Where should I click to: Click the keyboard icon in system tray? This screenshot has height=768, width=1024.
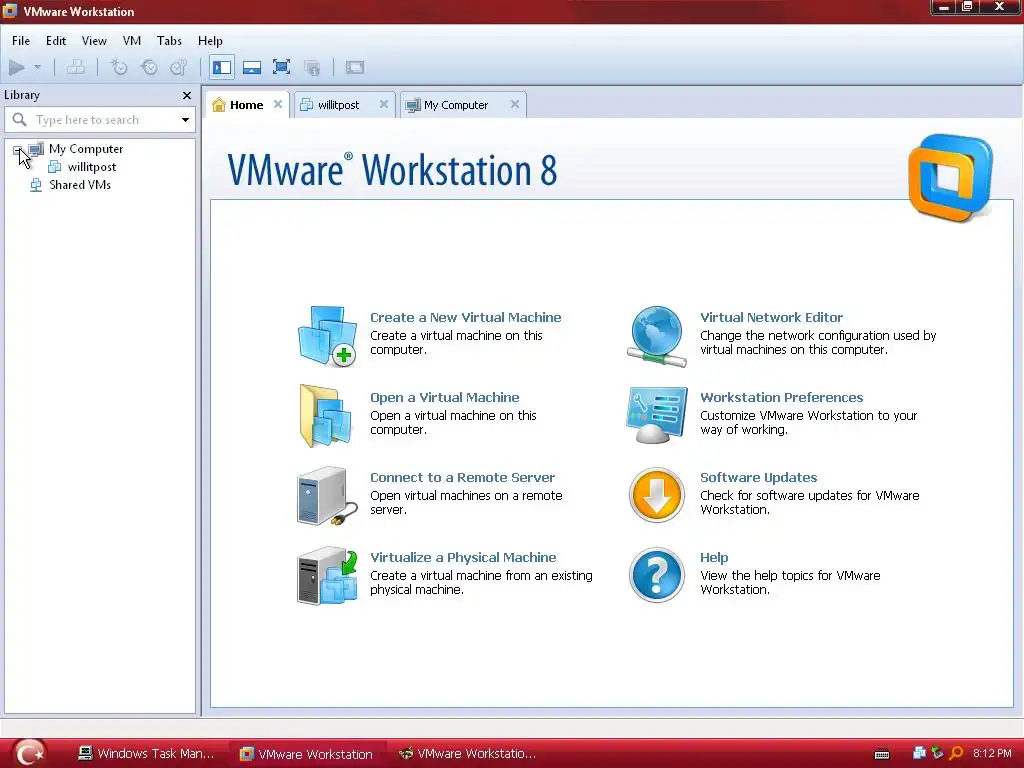point(882,754)
